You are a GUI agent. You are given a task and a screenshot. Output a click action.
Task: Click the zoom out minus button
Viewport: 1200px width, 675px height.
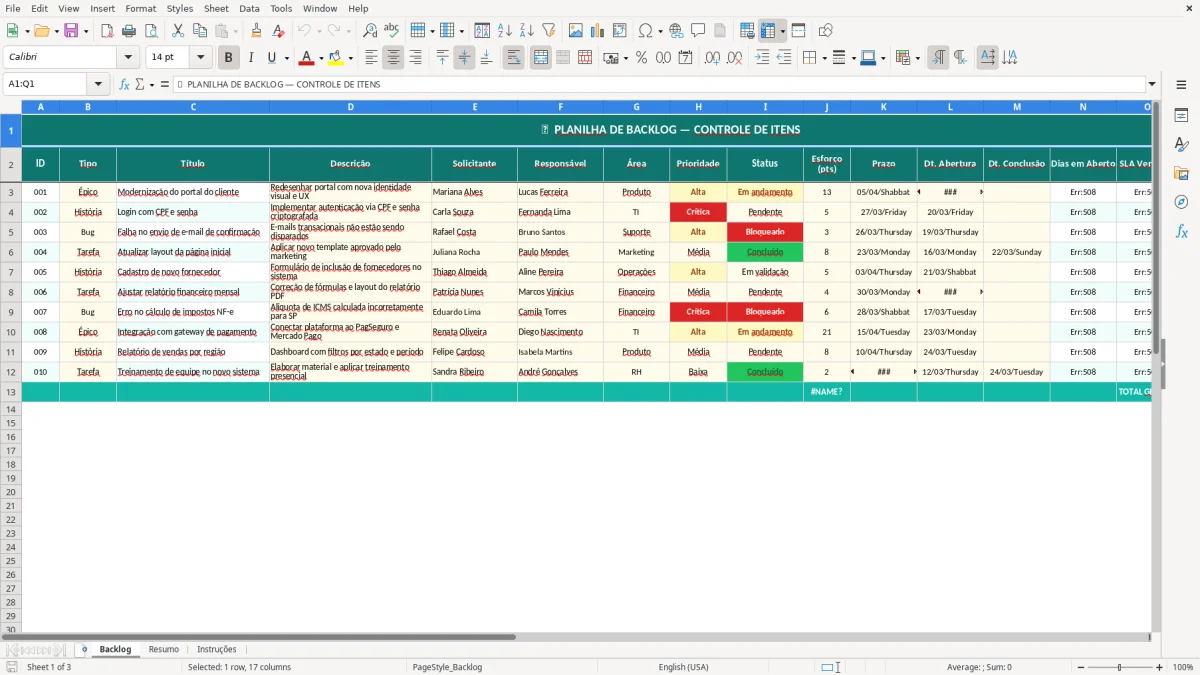tap(1083, 667)
